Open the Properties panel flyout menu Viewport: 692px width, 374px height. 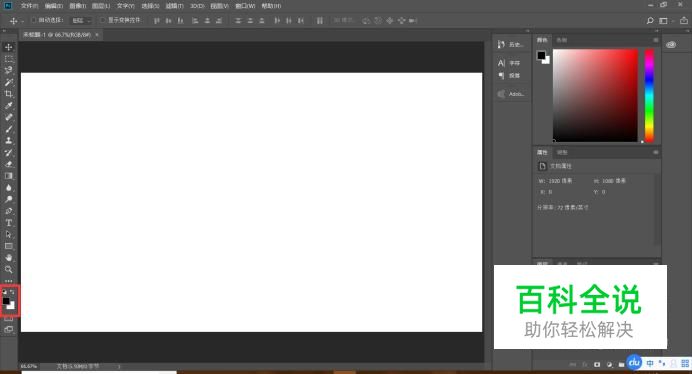pyautogui.click(x=656, y=152)
